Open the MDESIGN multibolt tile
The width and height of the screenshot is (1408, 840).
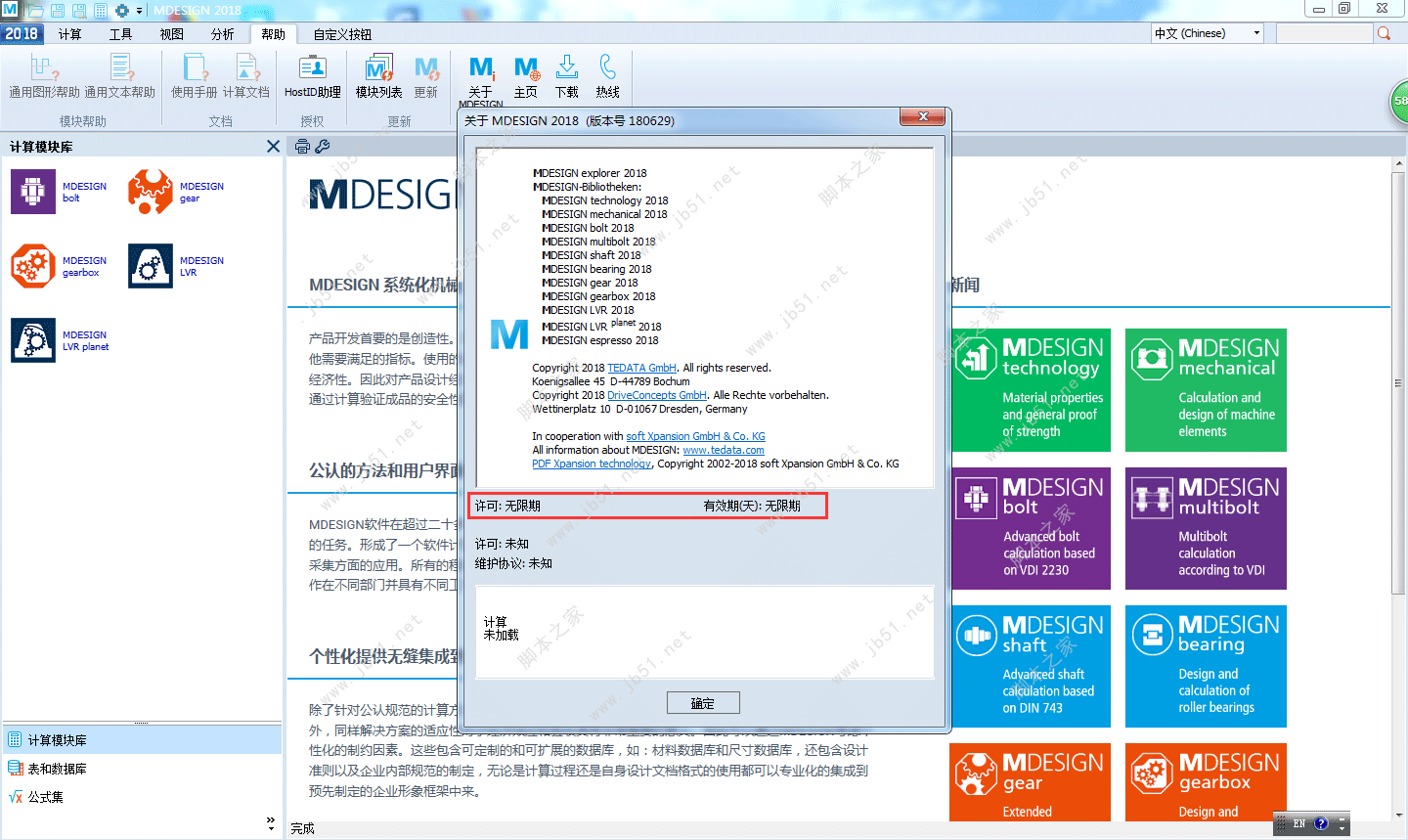point(1206,528)
